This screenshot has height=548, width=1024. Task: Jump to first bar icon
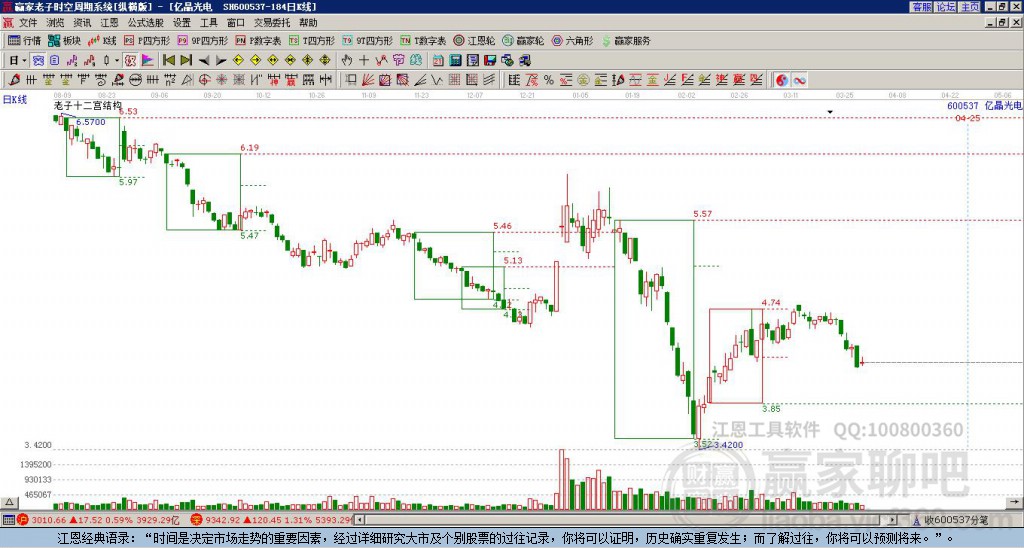tap(168, 60)
